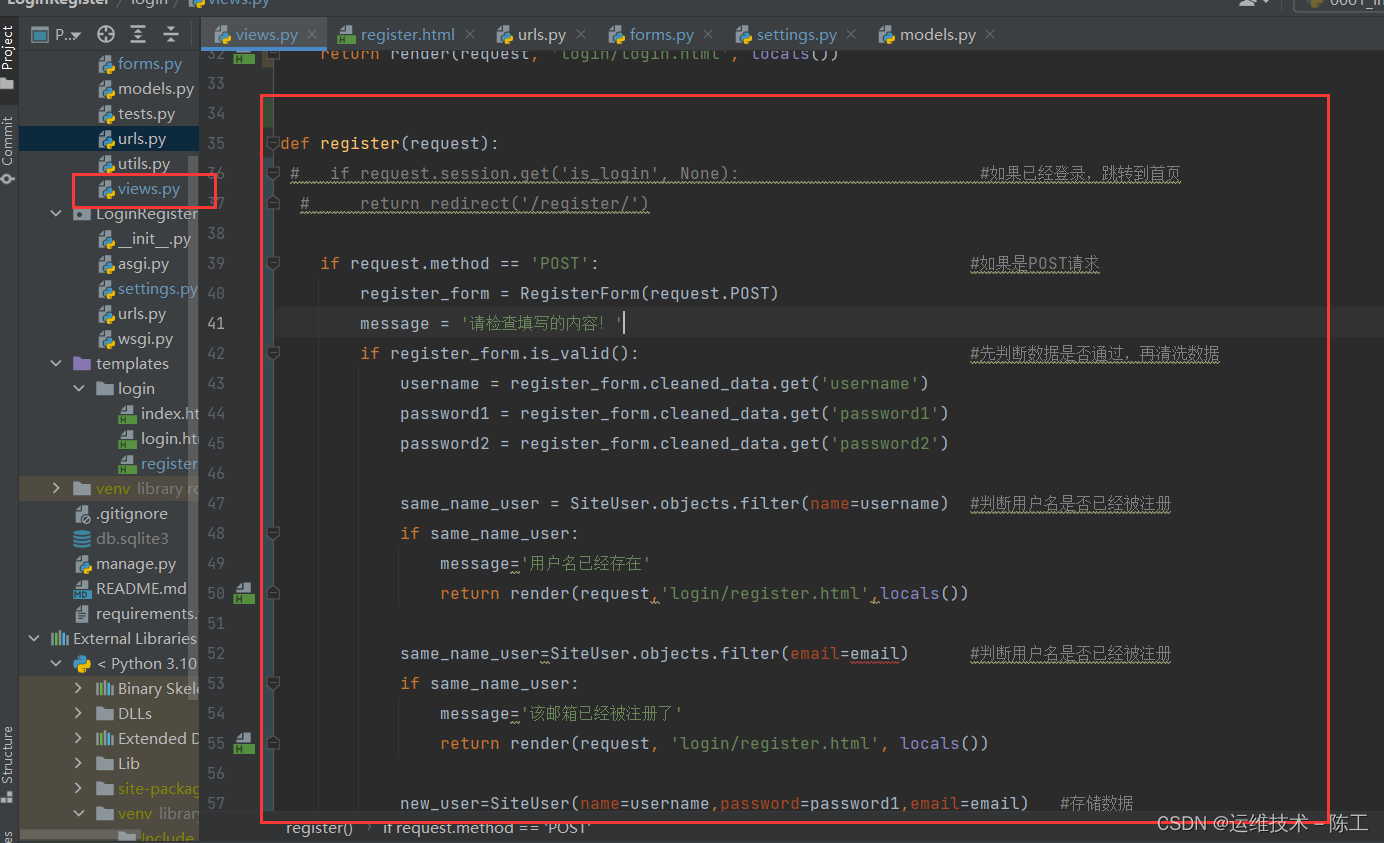Toggle fold marker on commented line 36
Screen dimensions: 1384x843
pyautogui.click(x=273, y=173)
